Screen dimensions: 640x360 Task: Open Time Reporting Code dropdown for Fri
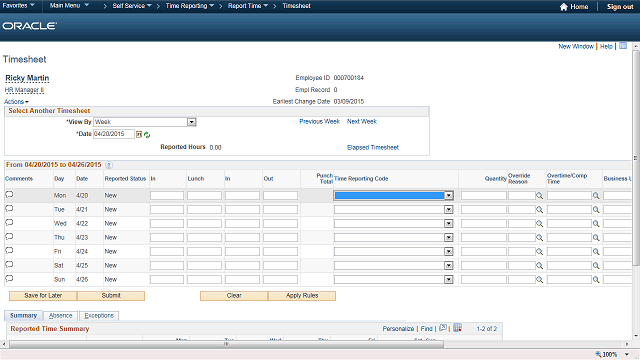(x=449, y=251)
